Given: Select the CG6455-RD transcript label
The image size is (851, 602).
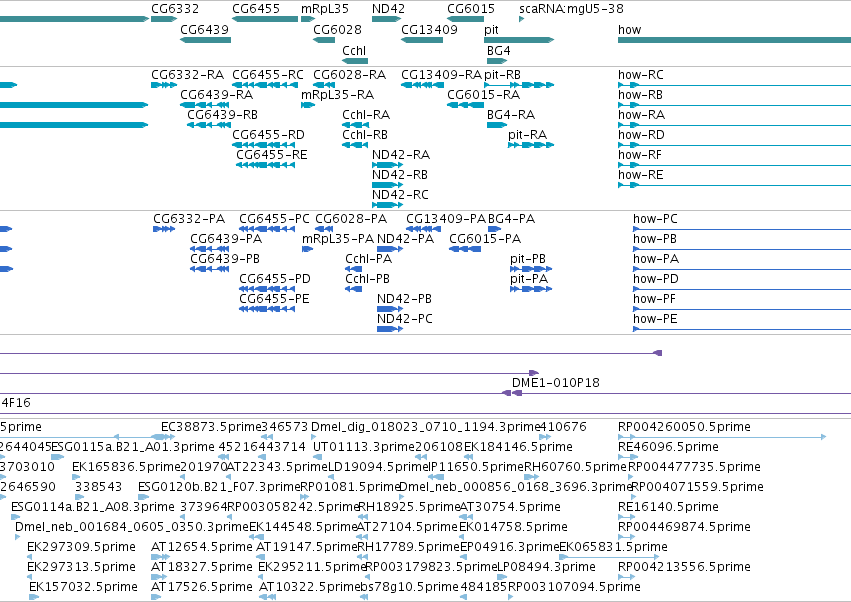Looking at the screenshot, I should pos(268,135).
